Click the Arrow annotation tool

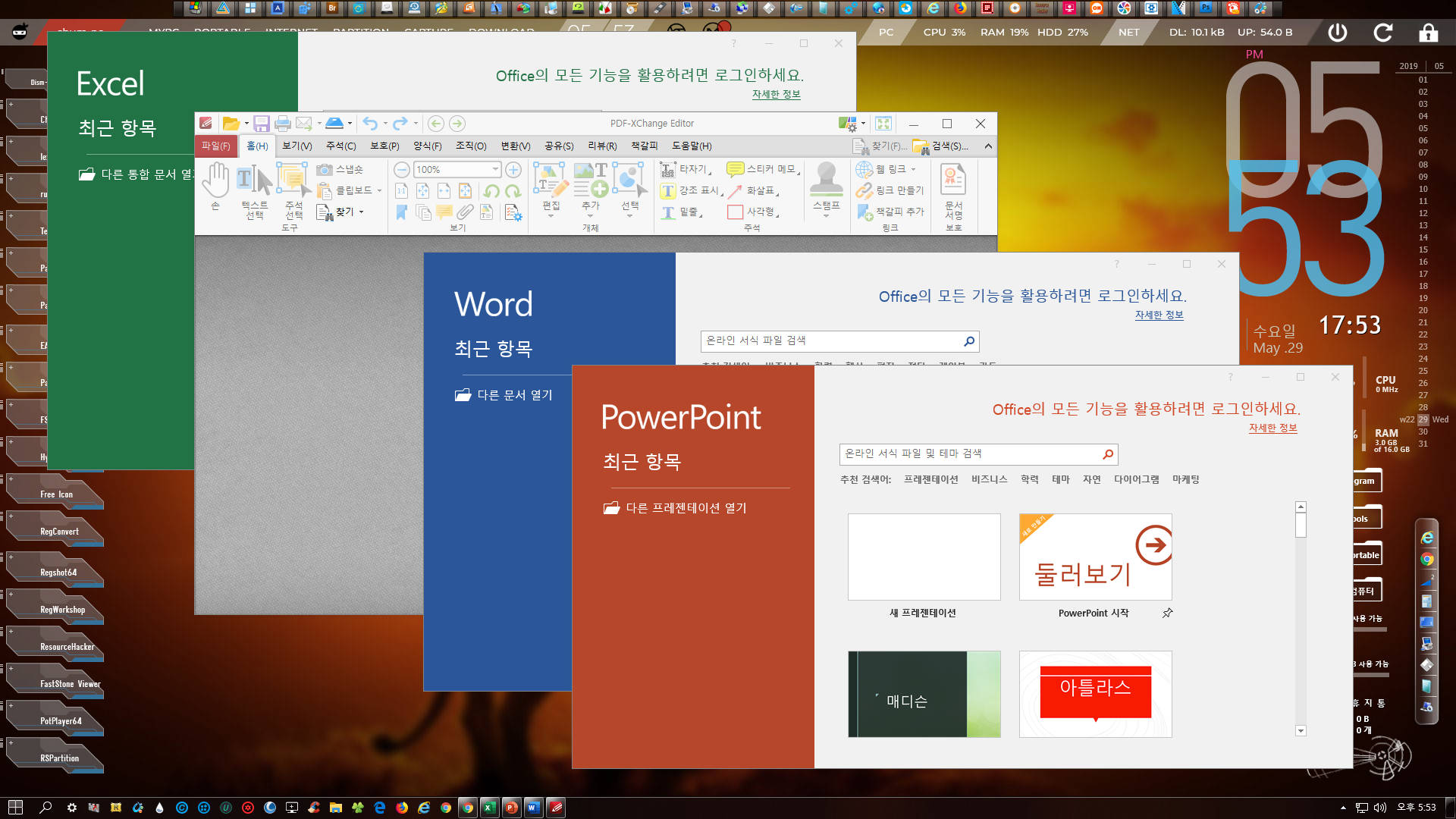(x=753, y=191)
